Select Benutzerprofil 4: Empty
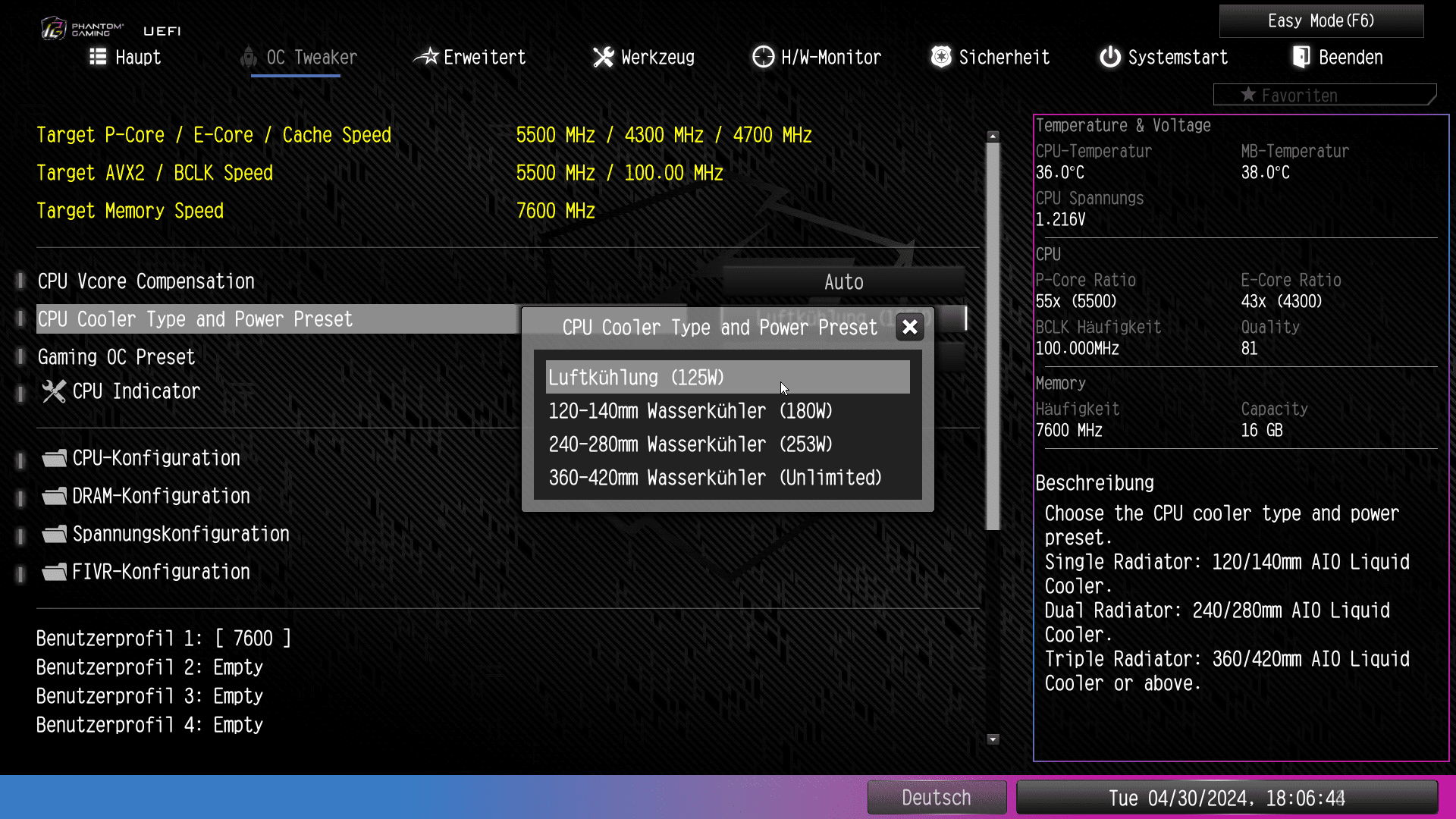 [149, 725]
